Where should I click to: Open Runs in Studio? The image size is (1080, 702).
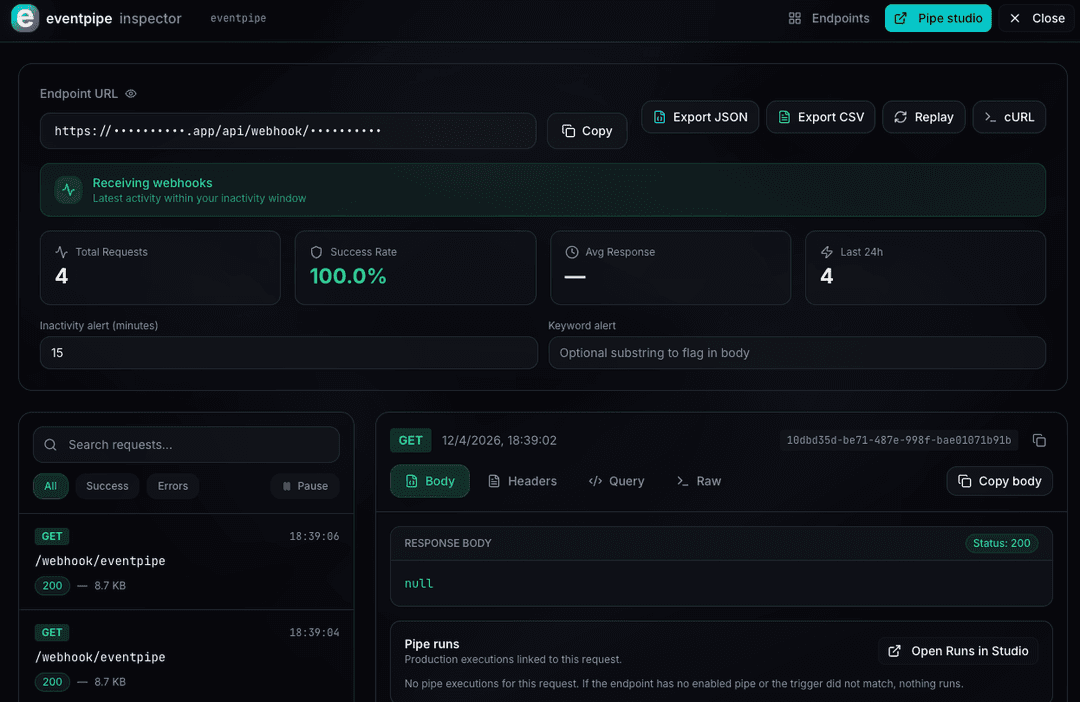[x=958, y=652]
